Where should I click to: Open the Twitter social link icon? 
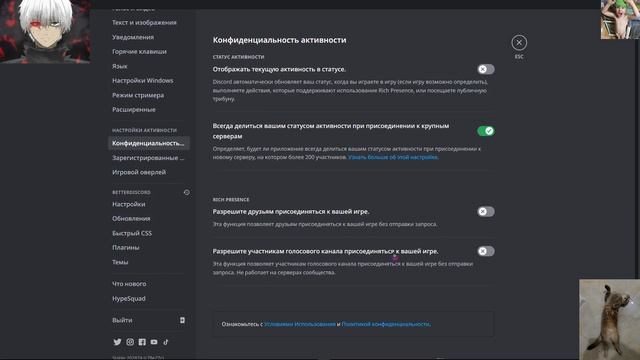(x=117, y=342)
